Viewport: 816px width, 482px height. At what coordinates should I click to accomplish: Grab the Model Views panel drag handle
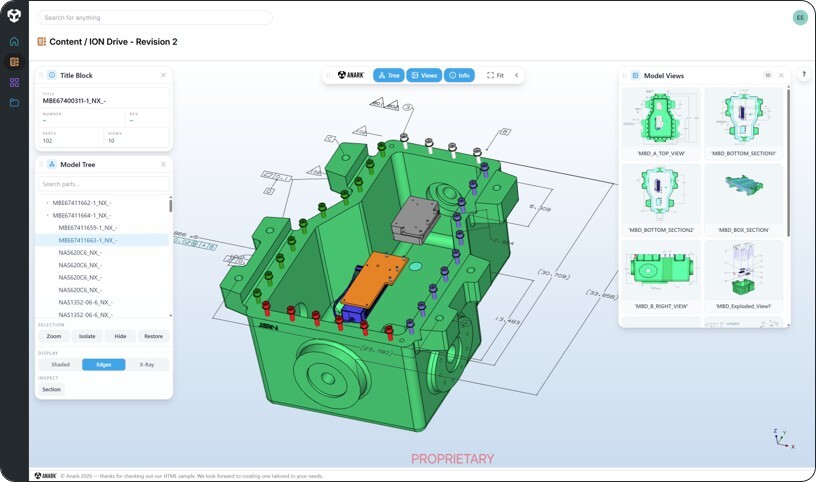(x=625, y=75)
